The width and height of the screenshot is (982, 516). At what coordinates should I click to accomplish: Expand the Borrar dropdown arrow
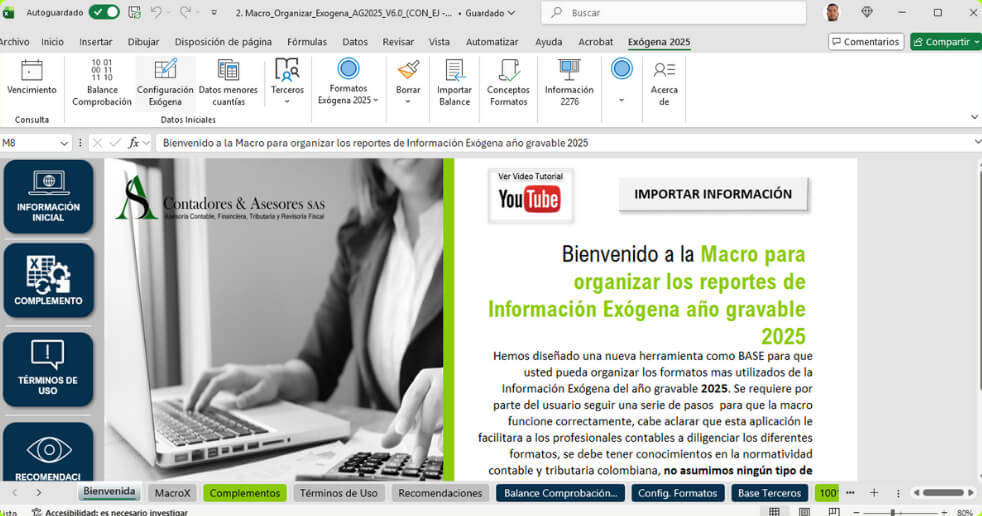coord(408,101)
